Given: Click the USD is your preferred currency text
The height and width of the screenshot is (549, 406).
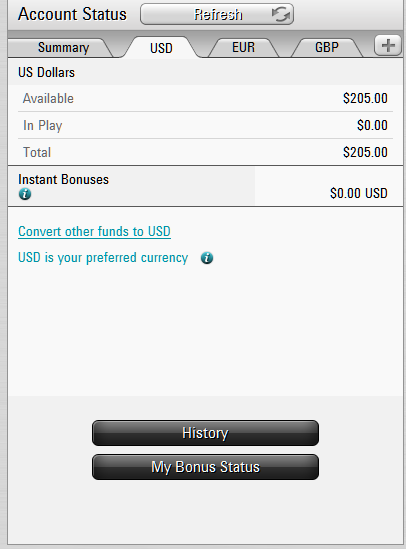Looking at the screenshot, I should pyautogui.click(x=103, y=258).
